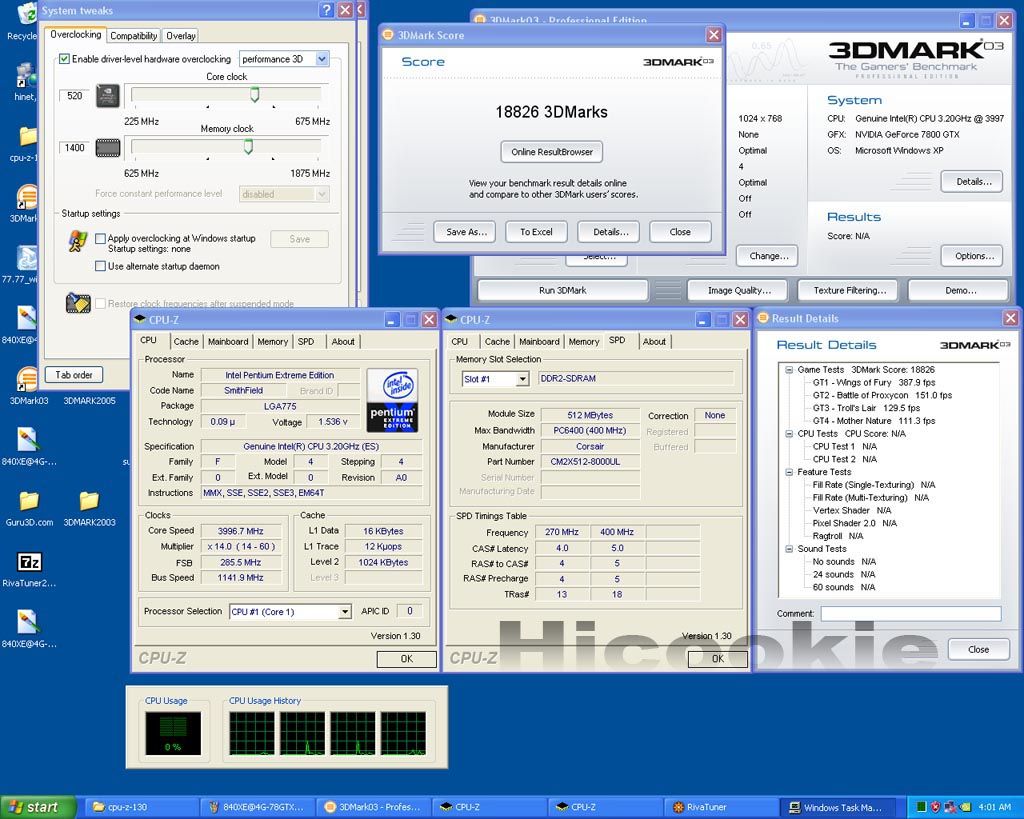Open the RivaTuner 7z archive icon
This screenshot has height=819, width=1024.
pos(29,562)
